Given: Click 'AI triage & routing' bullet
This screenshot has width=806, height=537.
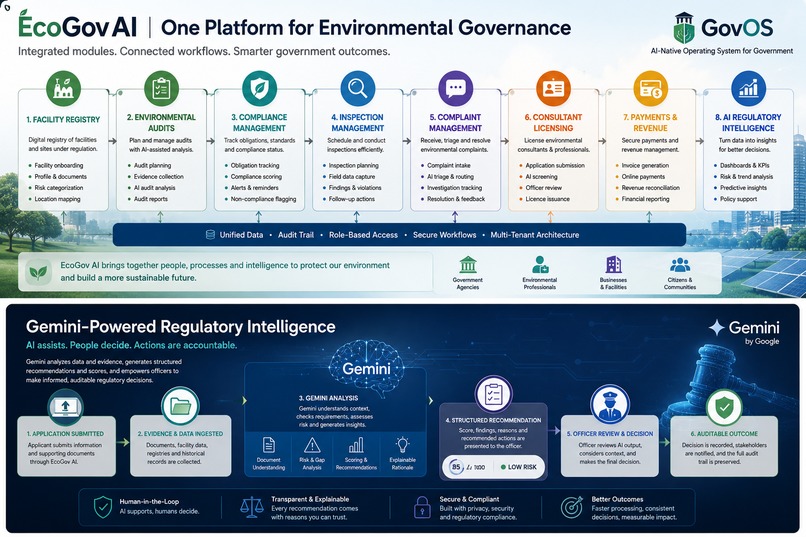Looking at the screenshot, I should 450,176.
